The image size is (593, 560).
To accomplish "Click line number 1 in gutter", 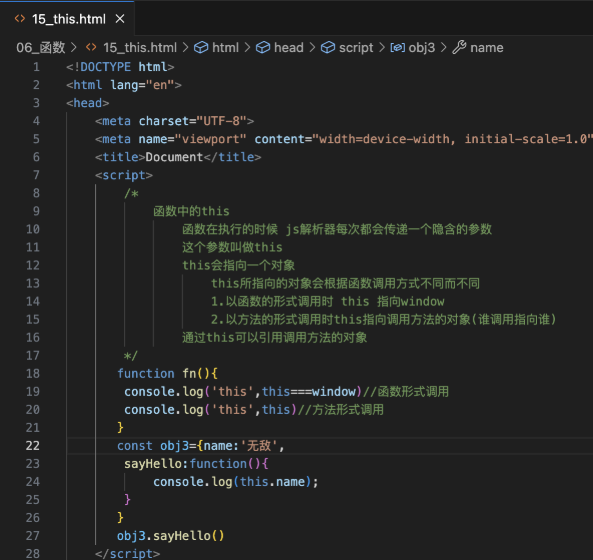I will [36, 67].
